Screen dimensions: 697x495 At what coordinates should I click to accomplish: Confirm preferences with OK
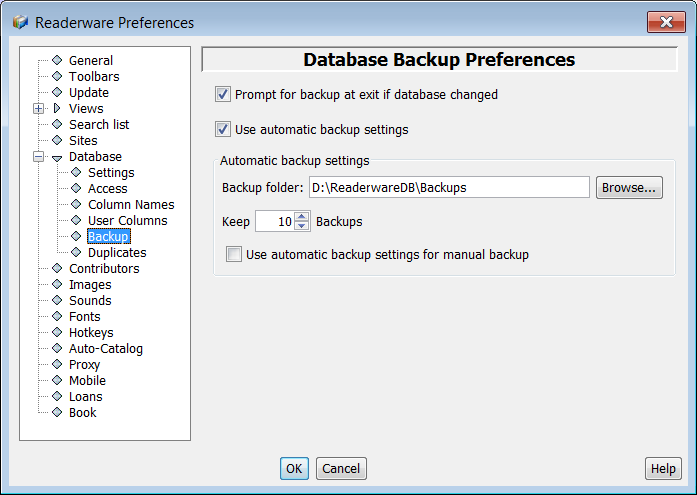[x=294, y=468]
